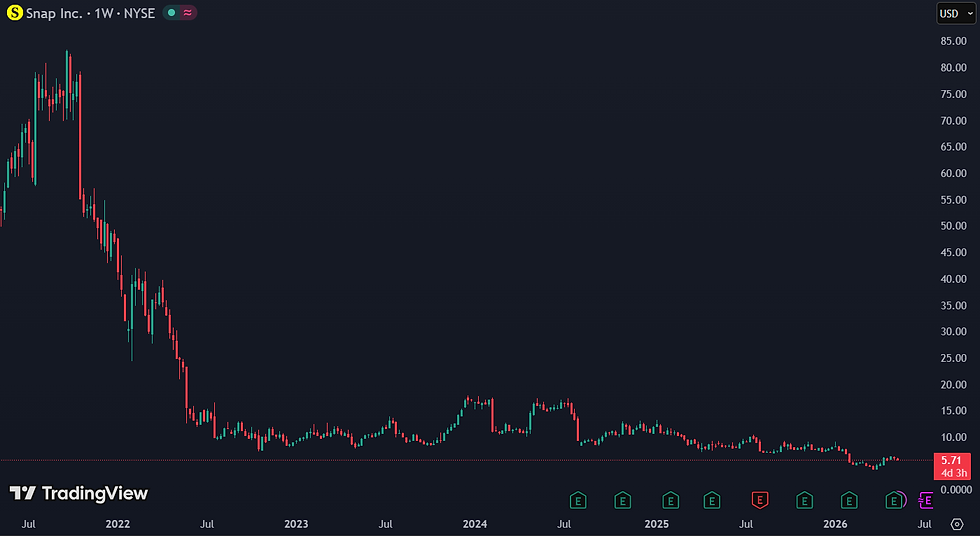Click the 50.00 price axis label
This screenshot has width=980, height=536.
point(954,226)
